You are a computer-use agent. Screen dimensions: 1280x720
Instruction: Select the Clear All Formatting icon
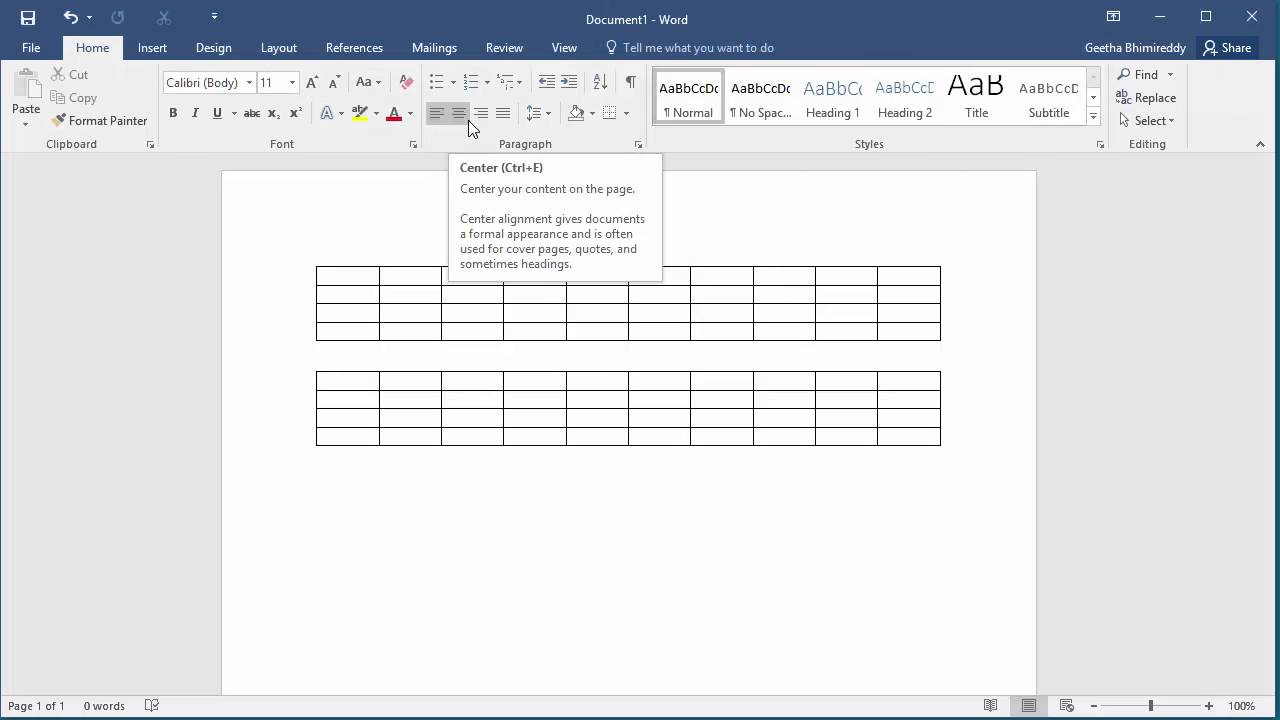[x=405, y=81]
